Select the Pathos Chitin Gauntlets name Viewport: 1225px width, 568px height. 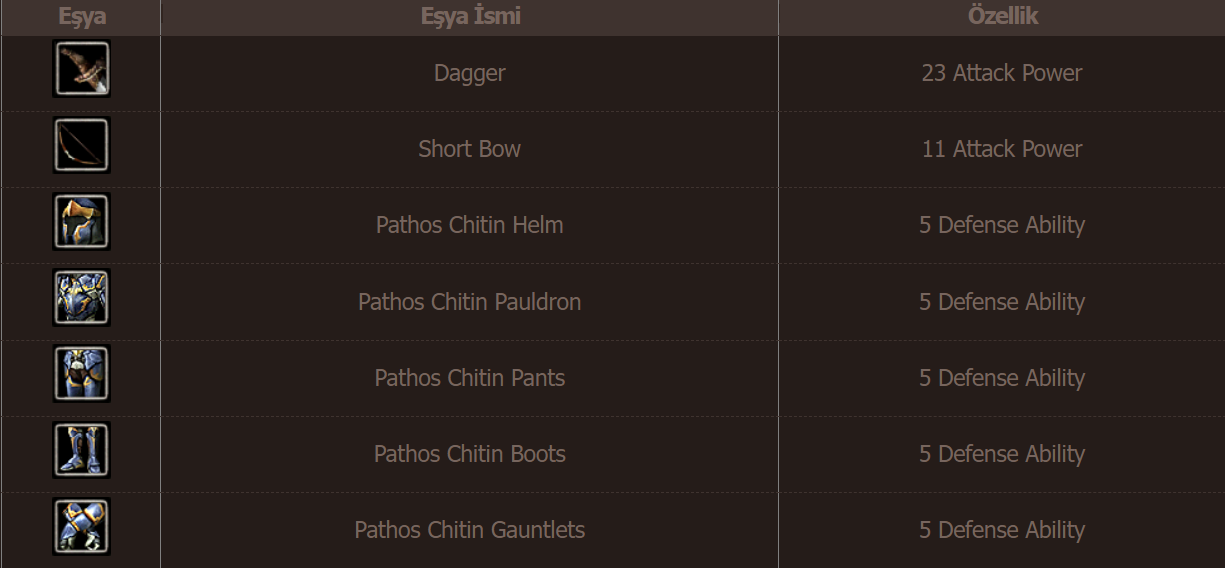tap(469, 530)
